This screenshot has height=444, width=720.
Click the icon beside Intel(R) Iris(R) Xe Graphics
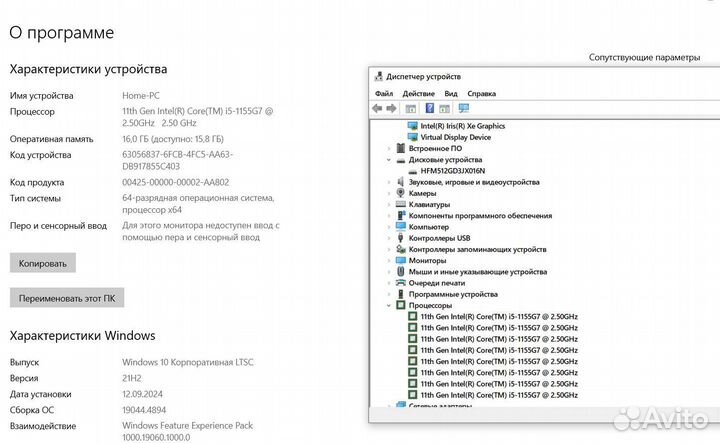[x=412, y=125]
